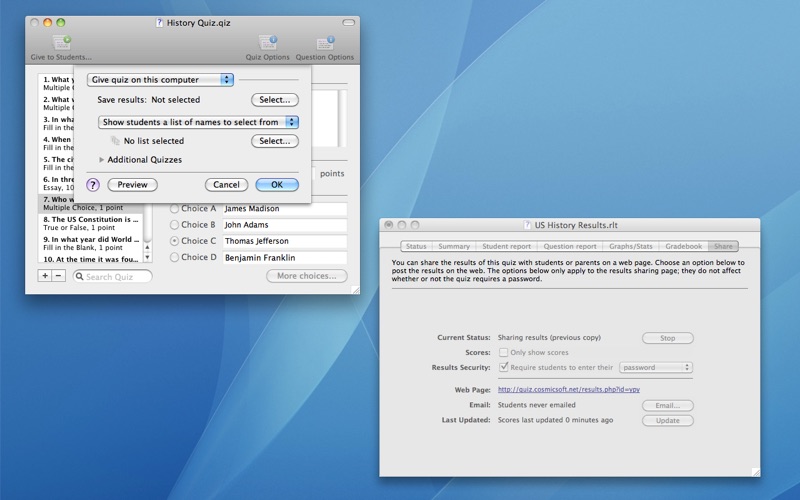Select the Choice A radio button

click(x=175, y=209)
